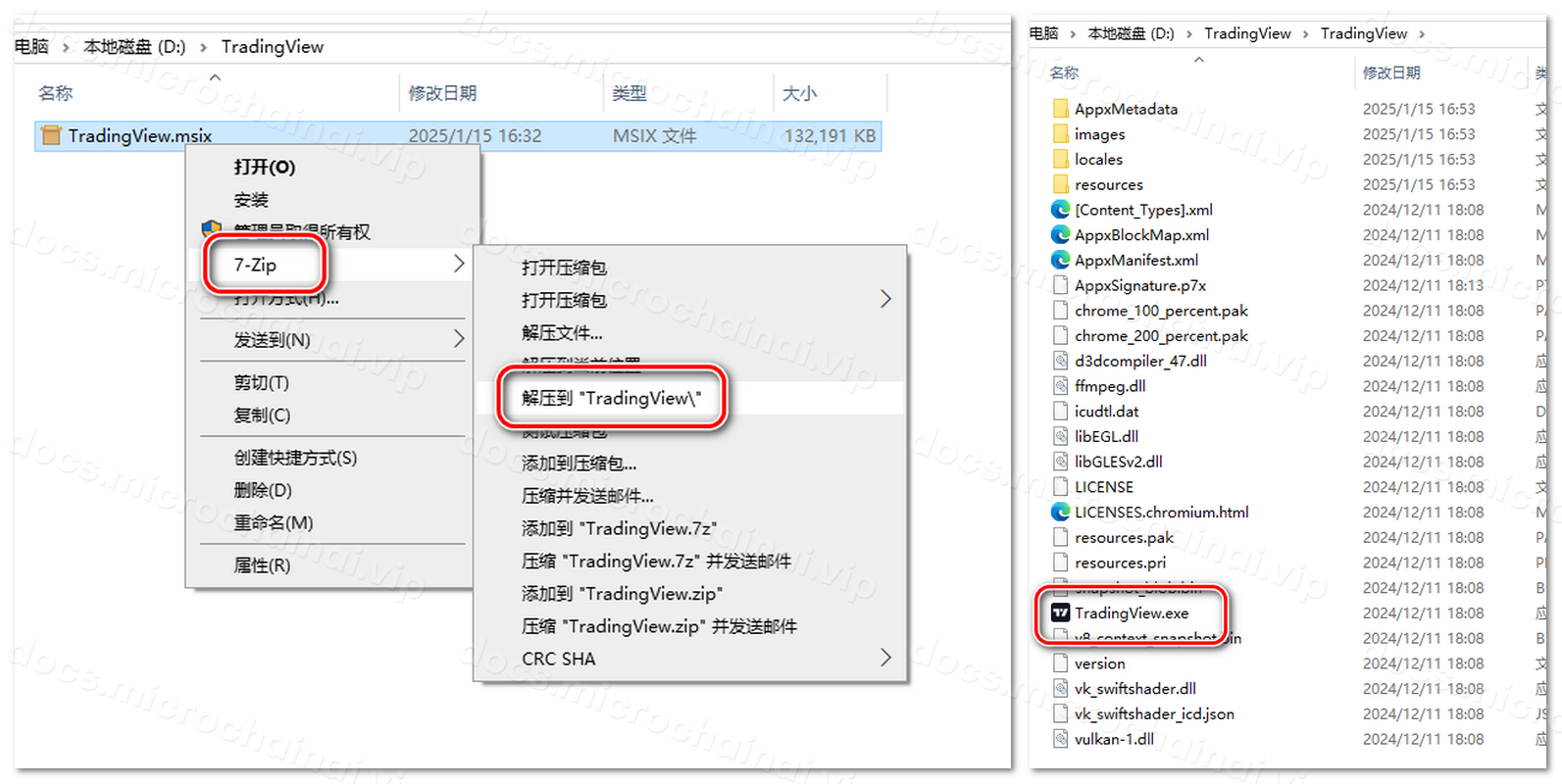Select 删除(D) in the context menu
Screen dimensions: 1562x784
tap(263, 490)
